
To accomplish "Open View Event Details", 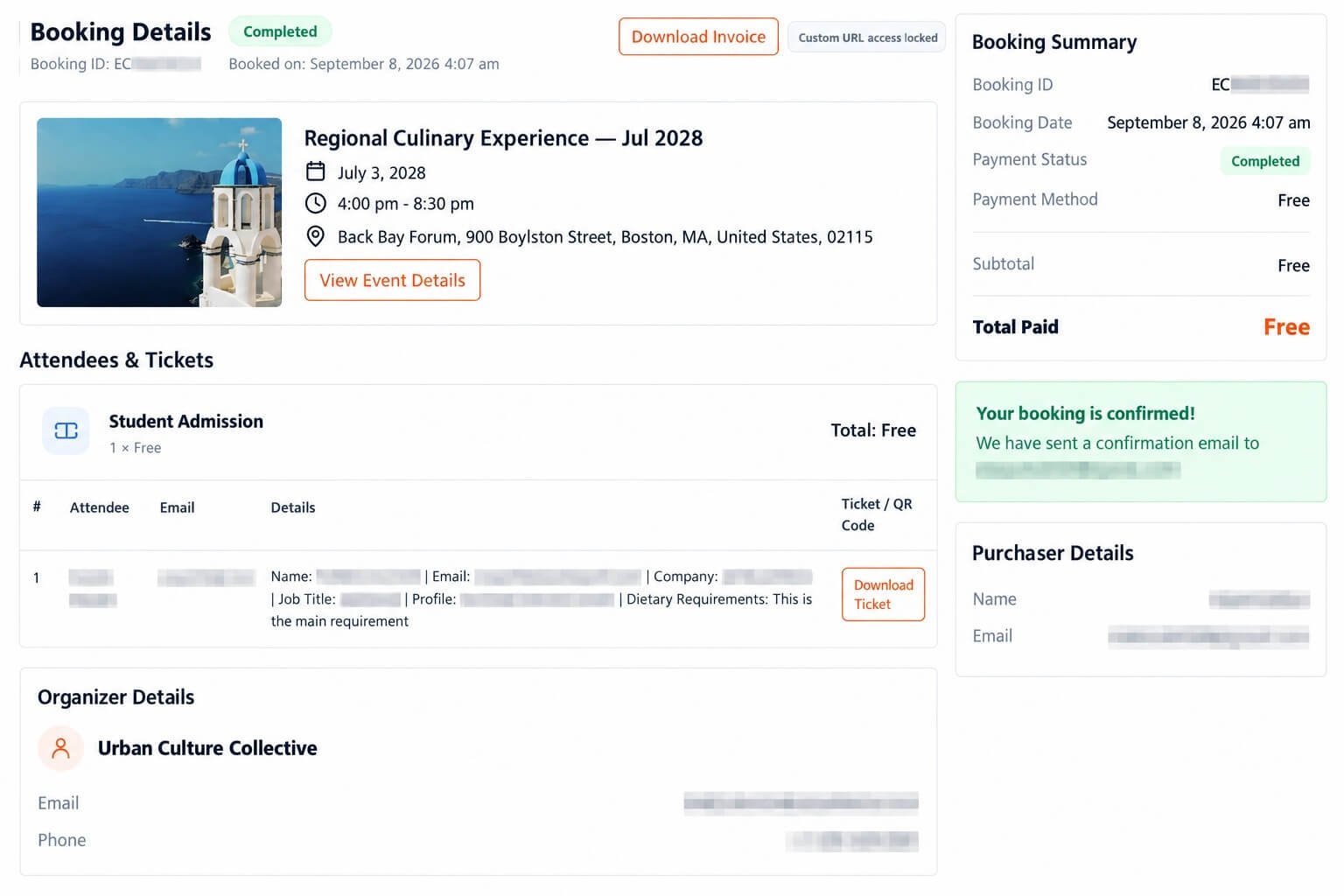I will [x=392, y=280].
